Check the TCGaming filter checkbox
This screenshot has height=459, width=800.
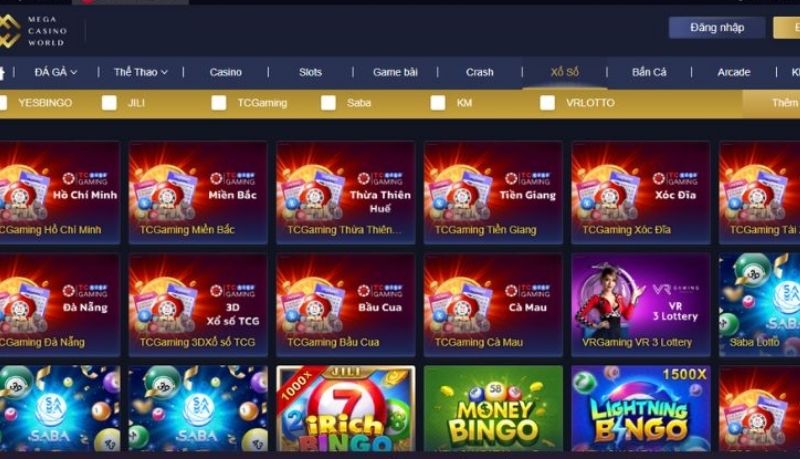coord(219,103)
